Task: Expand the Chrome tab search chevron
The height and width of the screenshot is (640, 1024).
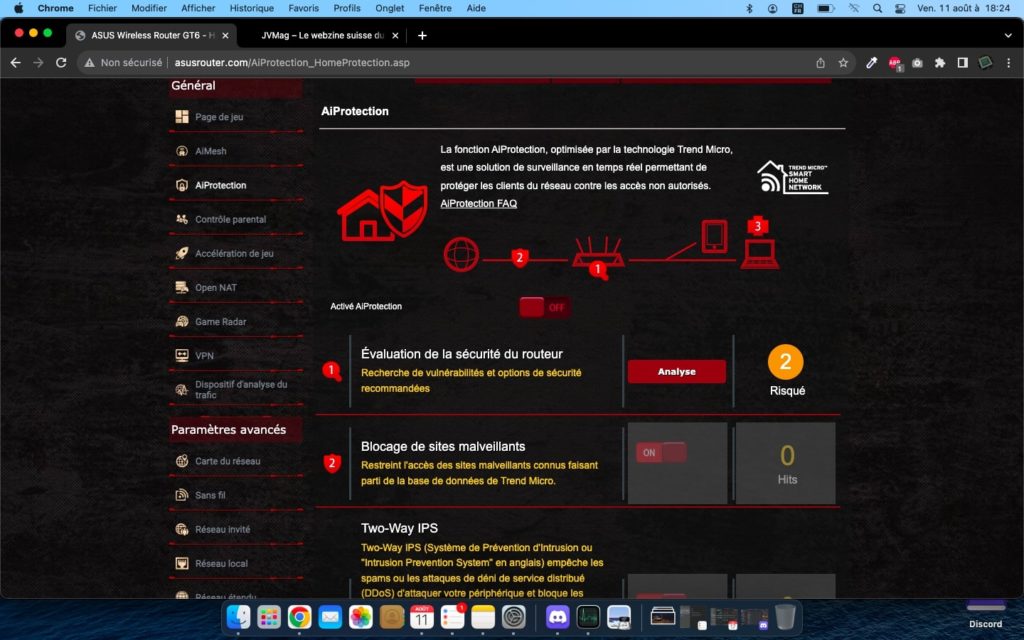Action: coord(1008,35)
